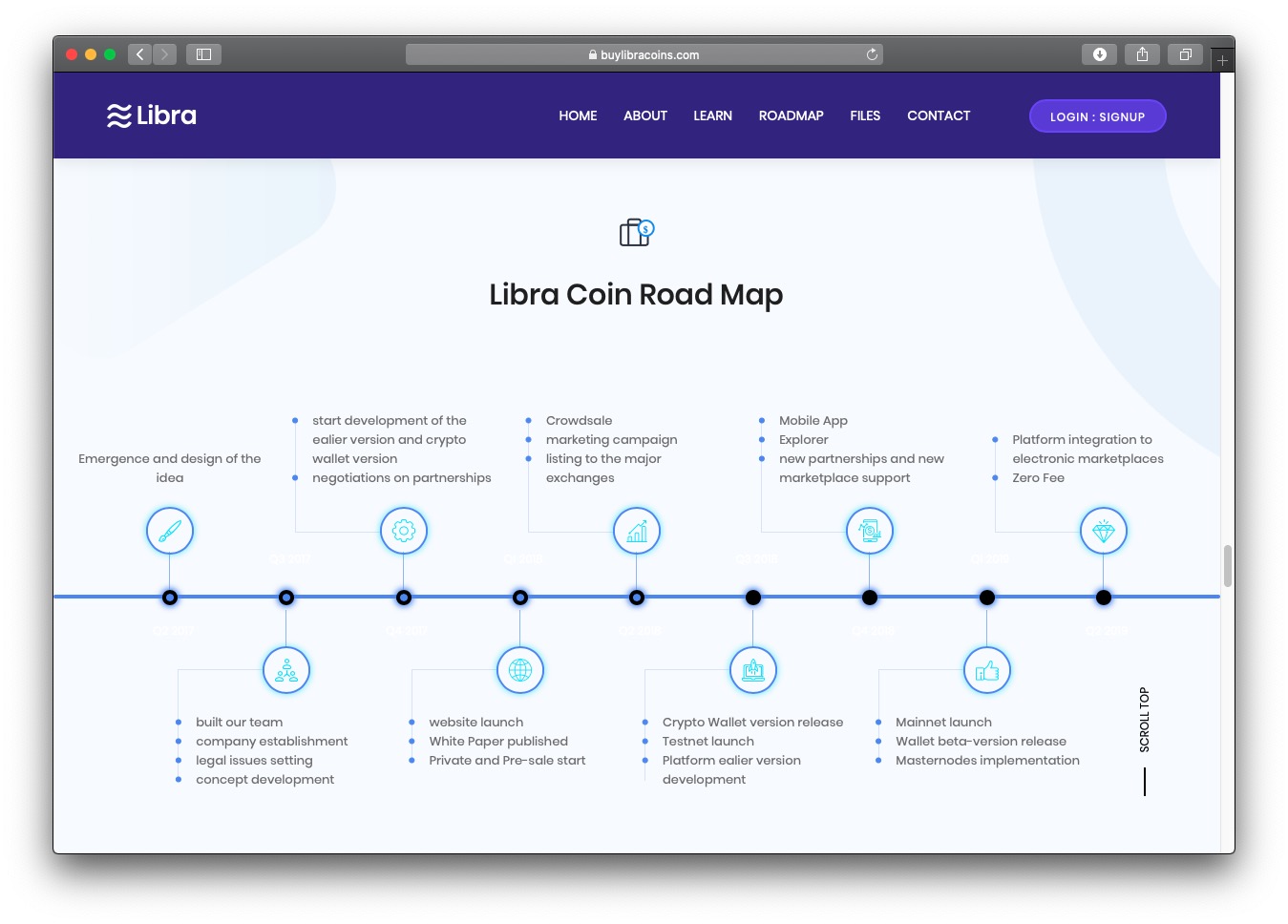Show the Safari sidebar
Screen dimensions: 1288x924
[203, 54]
